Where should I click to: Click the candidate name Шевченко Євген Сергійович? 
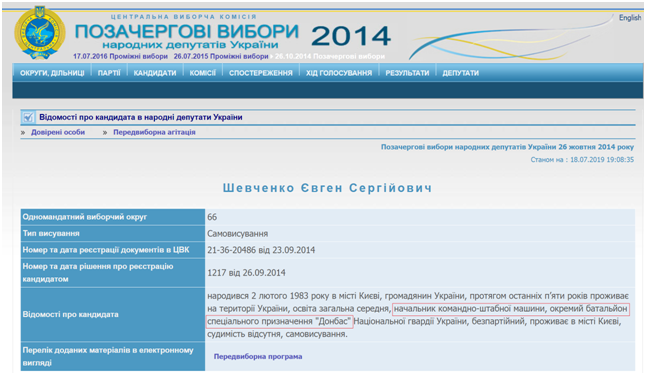pos(328,188)
